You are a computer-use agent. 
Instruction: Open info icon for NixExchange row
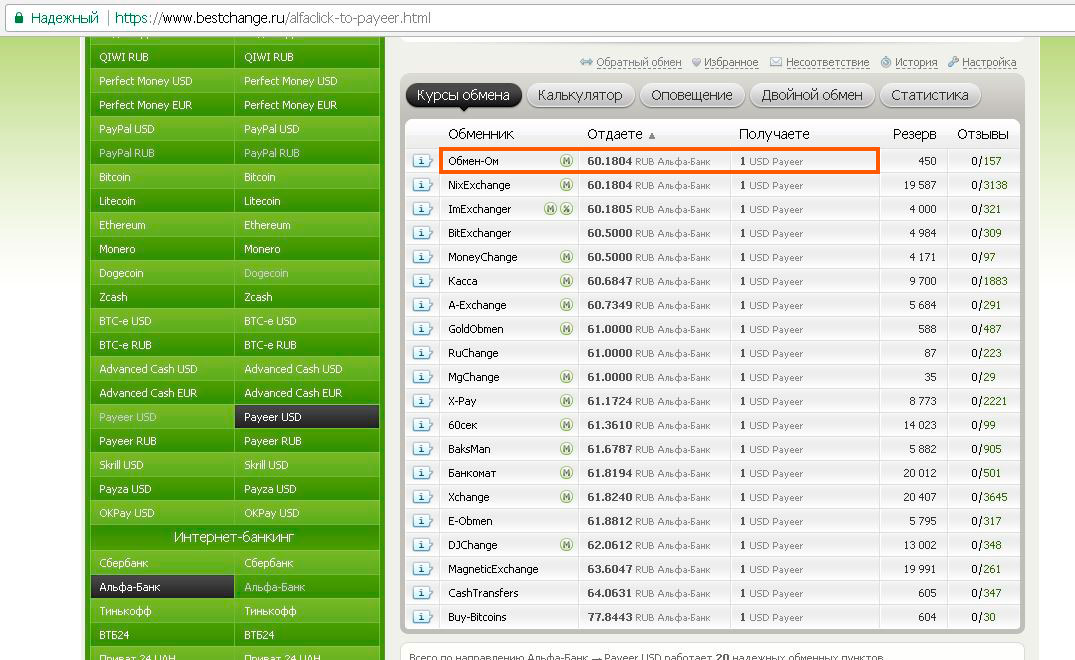[x=422, y=185]
